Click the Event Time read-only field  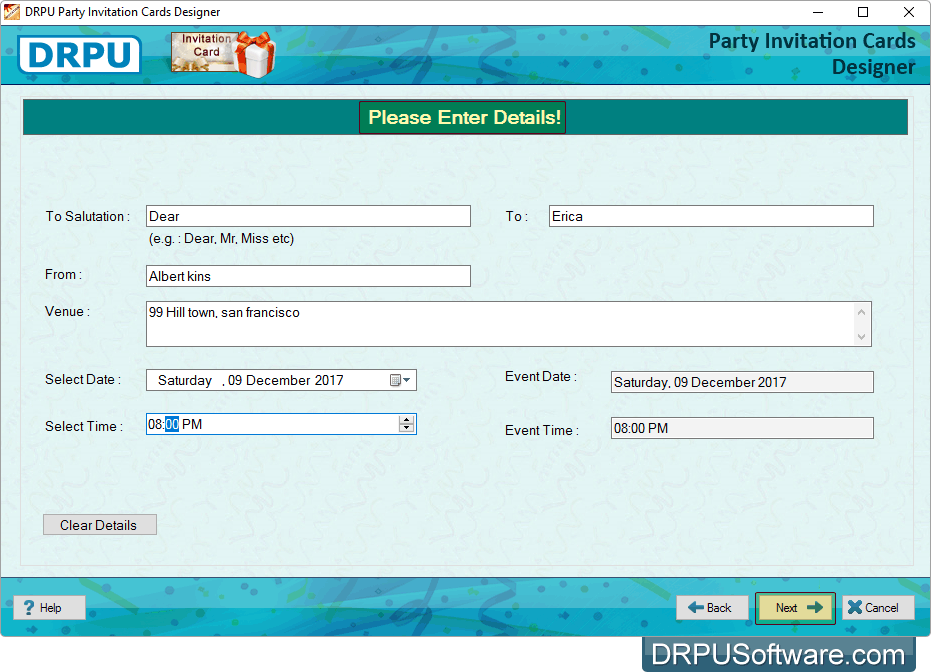[742, 428]
